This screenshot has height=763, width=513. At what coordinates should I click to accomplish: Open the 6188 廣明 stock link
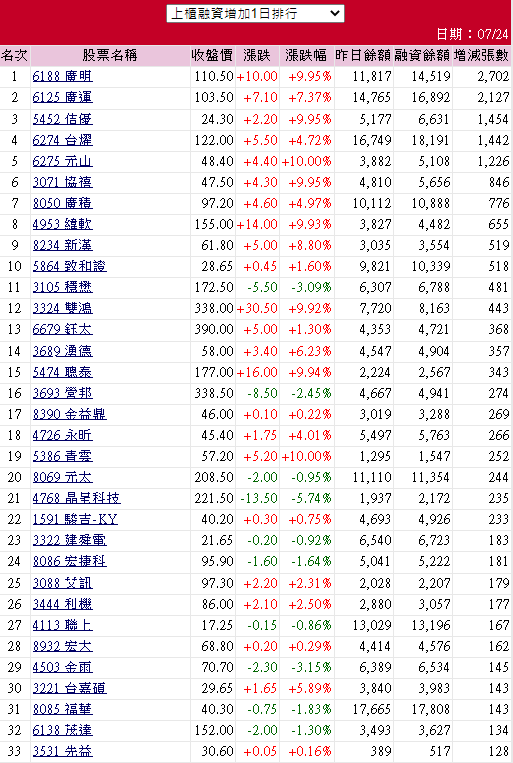click(62, 76)
